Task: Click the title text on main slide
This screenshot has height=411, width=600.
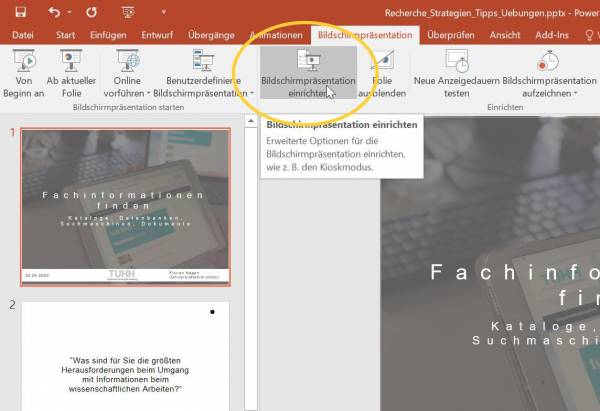Action: click(x=515, y=285)
